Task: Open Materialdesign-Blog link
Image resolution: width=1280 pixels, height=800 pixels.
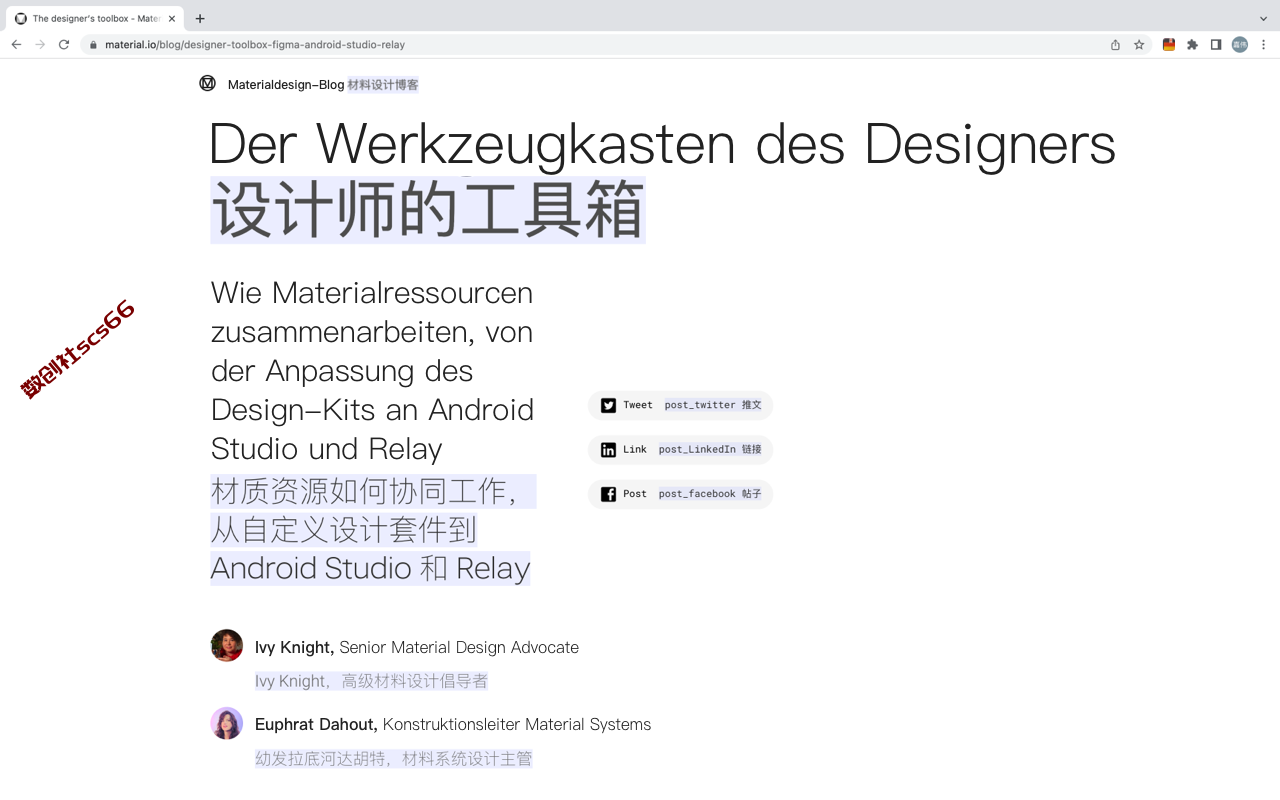Action: [286, 85]
